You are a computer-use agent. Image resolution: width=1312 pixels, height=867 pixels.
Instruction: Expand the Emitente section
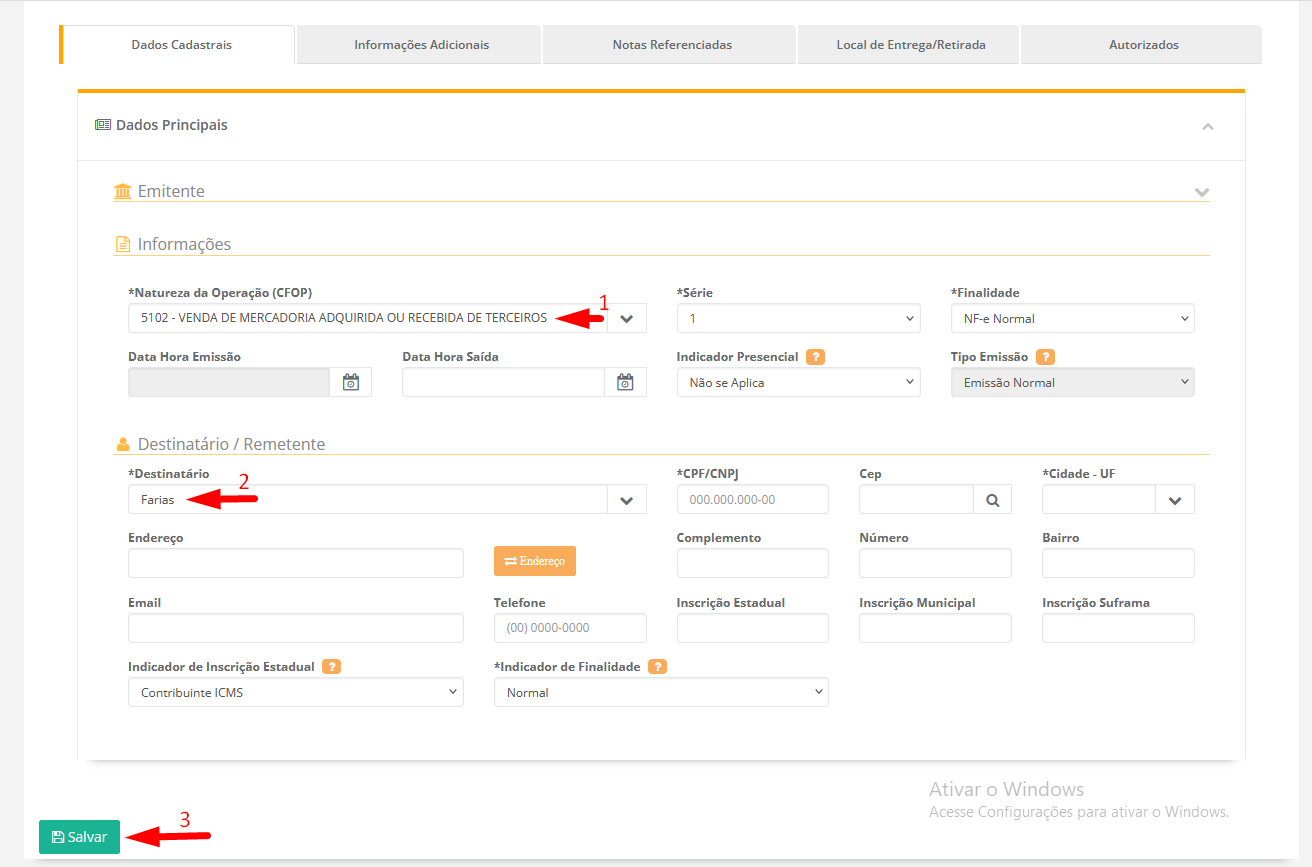[1201, 192]
